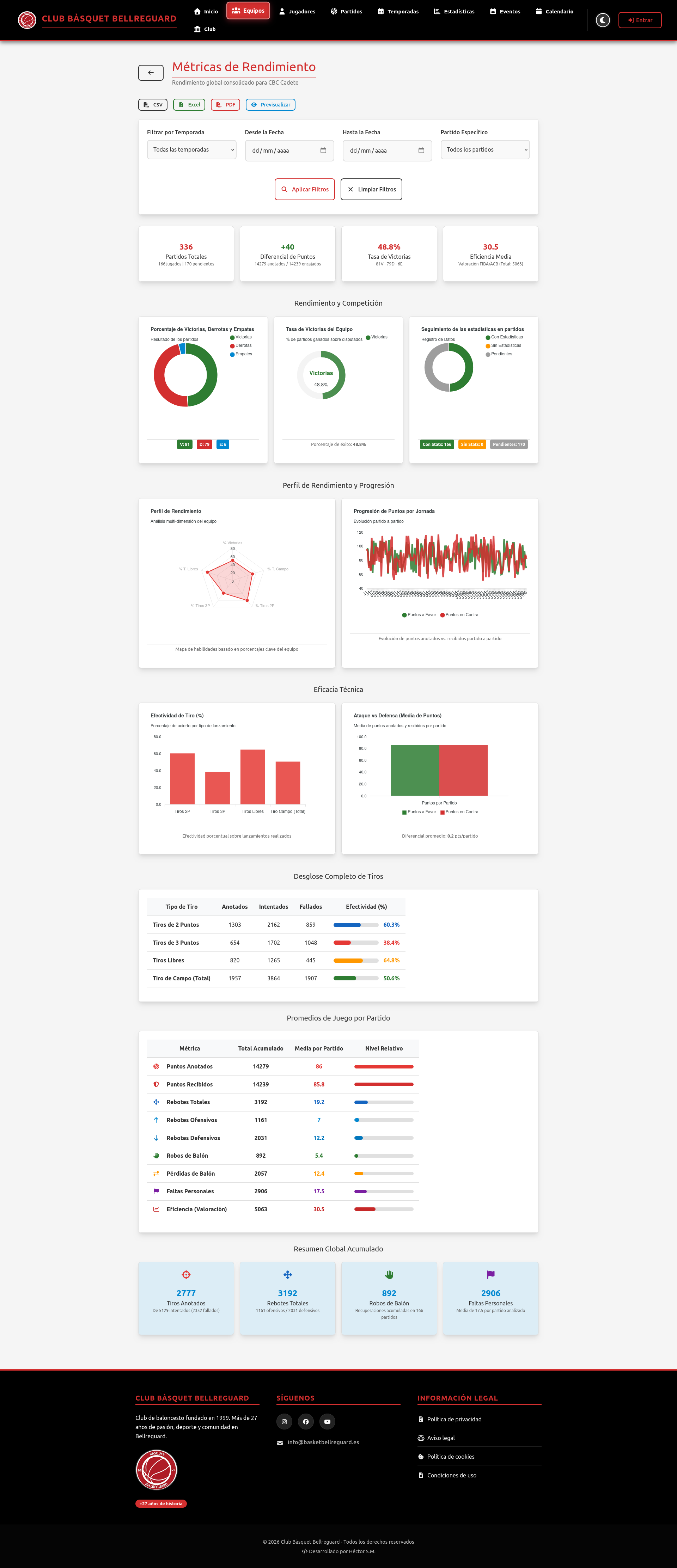Click the Pendientes: 170 badge
Viewport: 677px width, 1568px height.
[x=509, y=444]
